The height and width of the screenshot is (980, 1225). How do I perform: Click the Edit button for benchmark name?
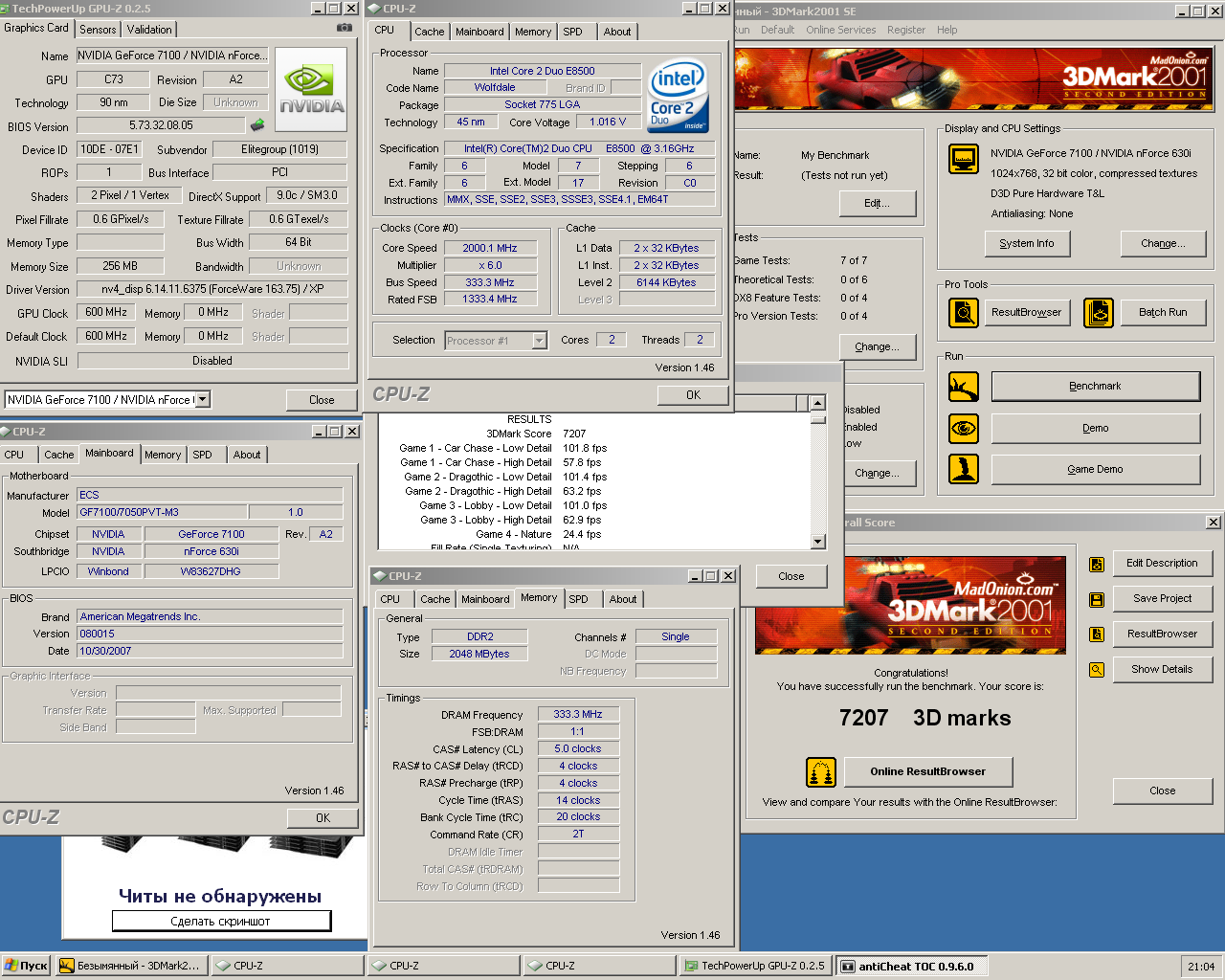pos(878,204)
